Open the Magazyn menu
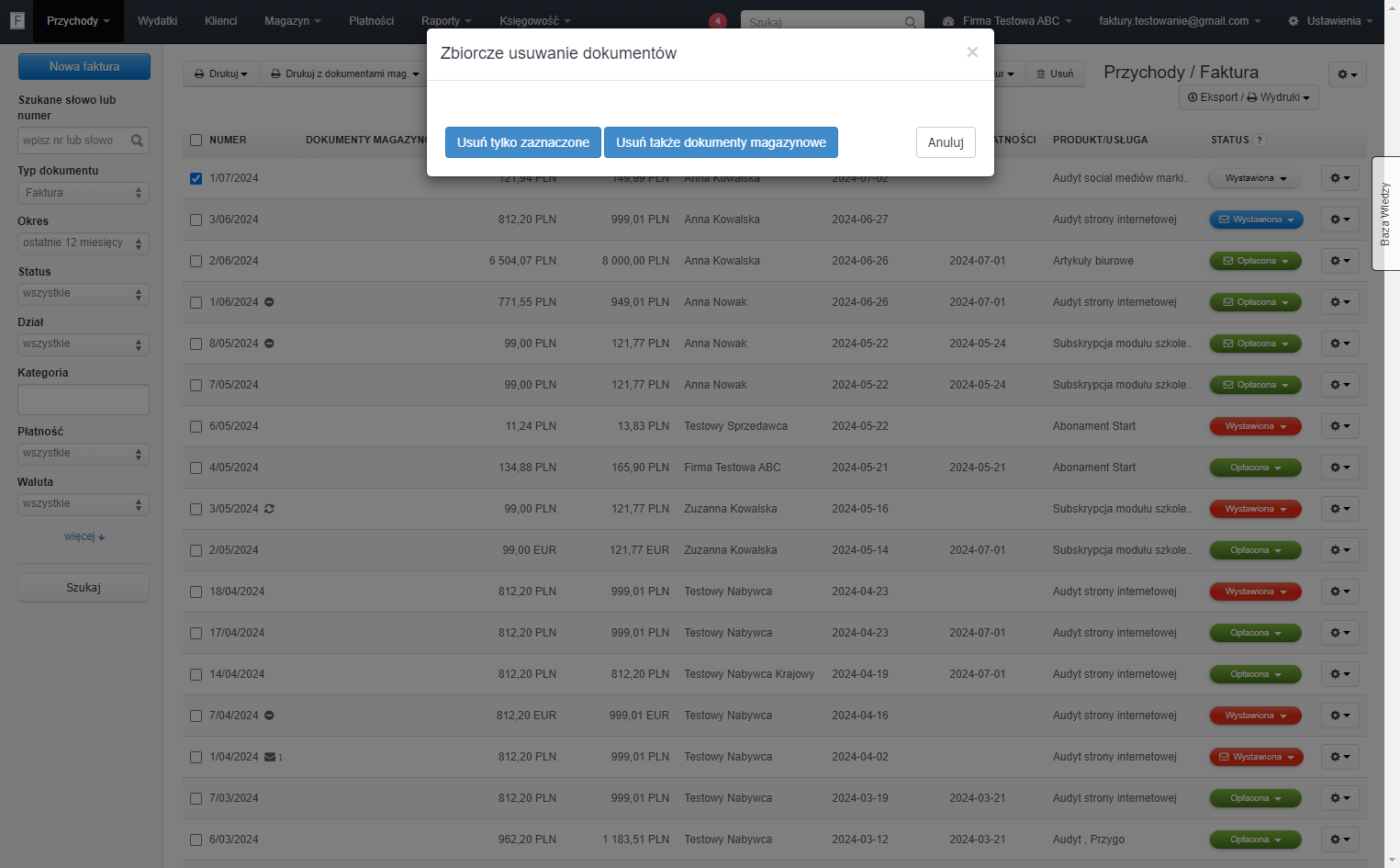The width and height of the screenshot is (1400, 868). point(293,21)
